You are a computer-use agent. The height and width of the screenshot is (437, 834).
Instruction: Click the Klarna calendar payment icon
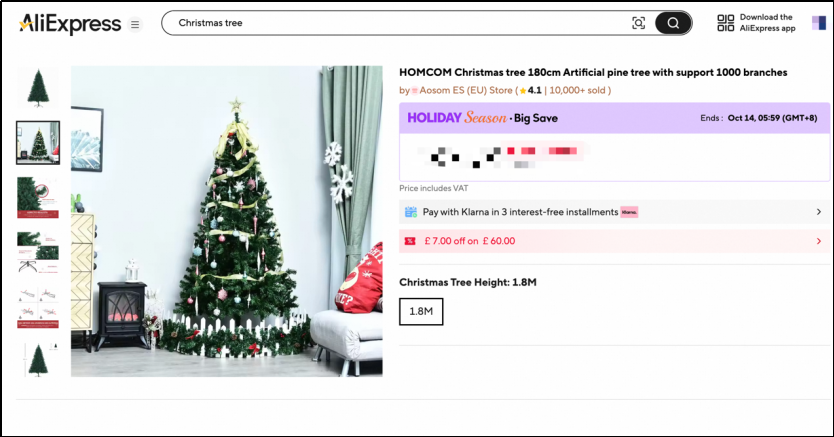(411, 212)
